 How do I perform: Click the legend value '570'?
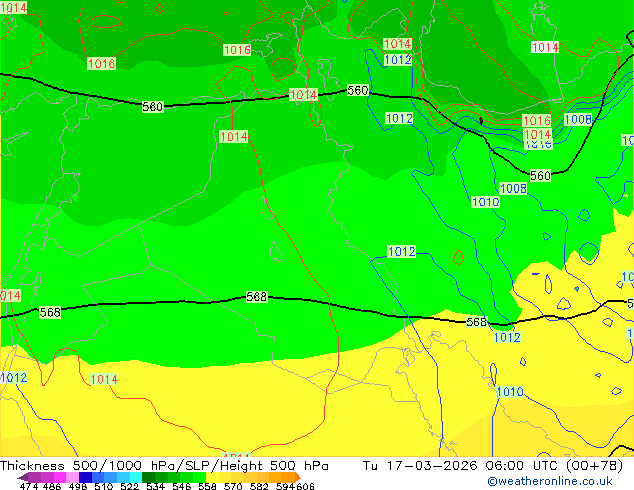coord(233,486)
